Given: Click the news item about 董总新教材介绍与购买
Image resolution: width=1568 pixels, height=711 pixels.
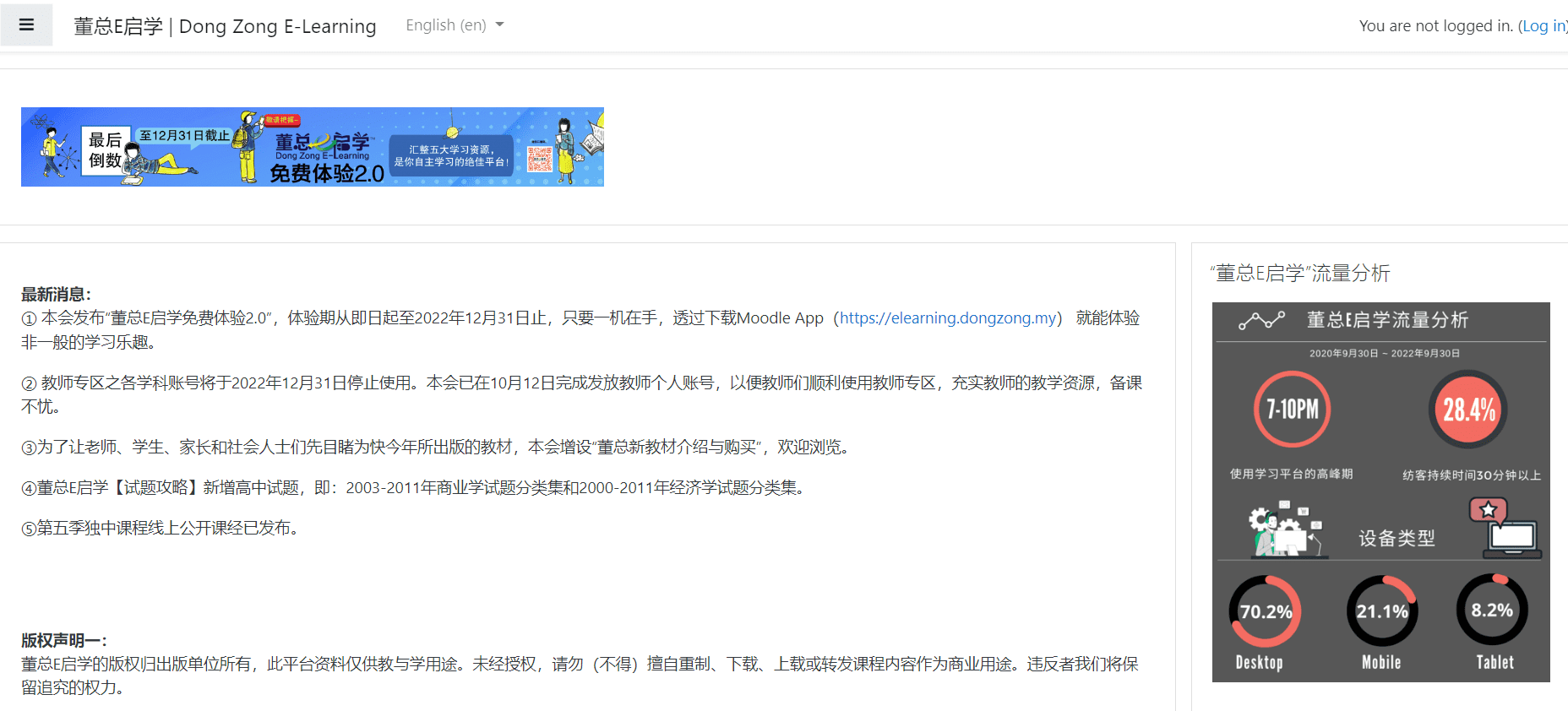Looking at the screenshot, I should tap(435, 447).
